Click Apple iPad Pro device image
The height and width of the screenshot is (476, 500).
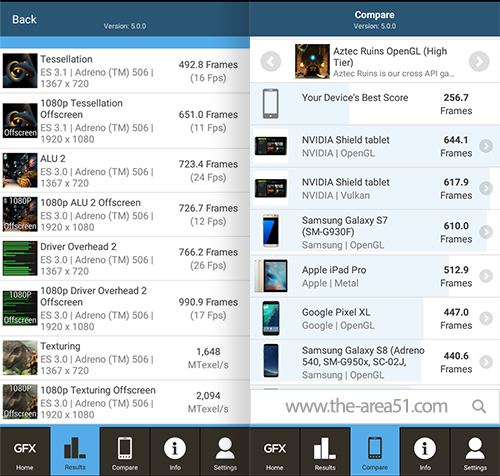pyautogui.click(x=271, y=276)
